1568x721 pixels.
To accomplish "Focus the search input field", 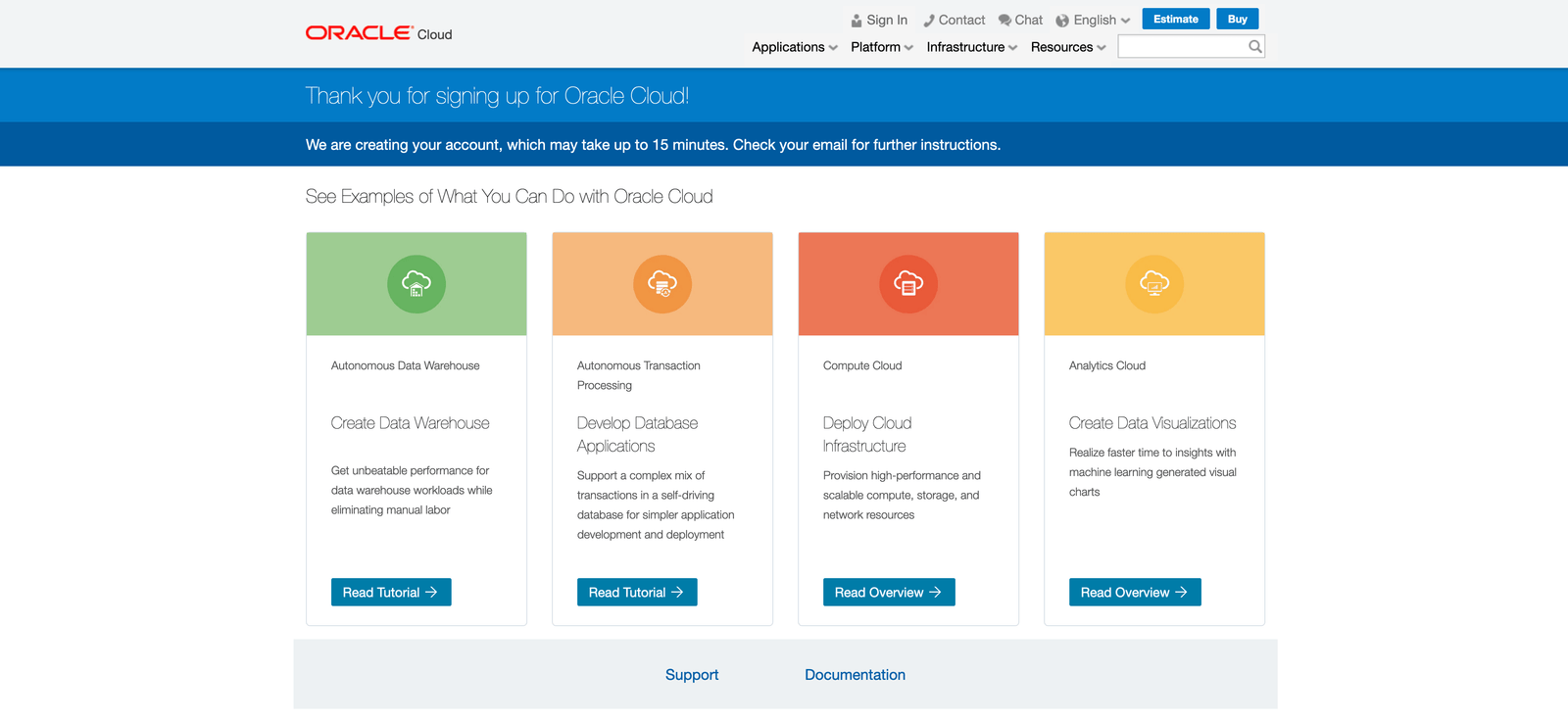I will [1182, 47].
